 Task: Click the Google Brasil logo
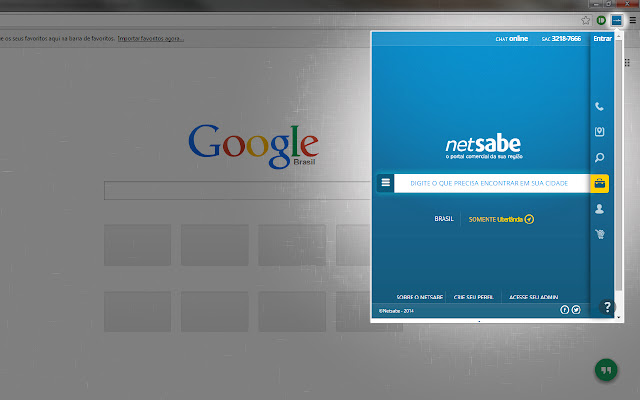[x=253, y=146]
